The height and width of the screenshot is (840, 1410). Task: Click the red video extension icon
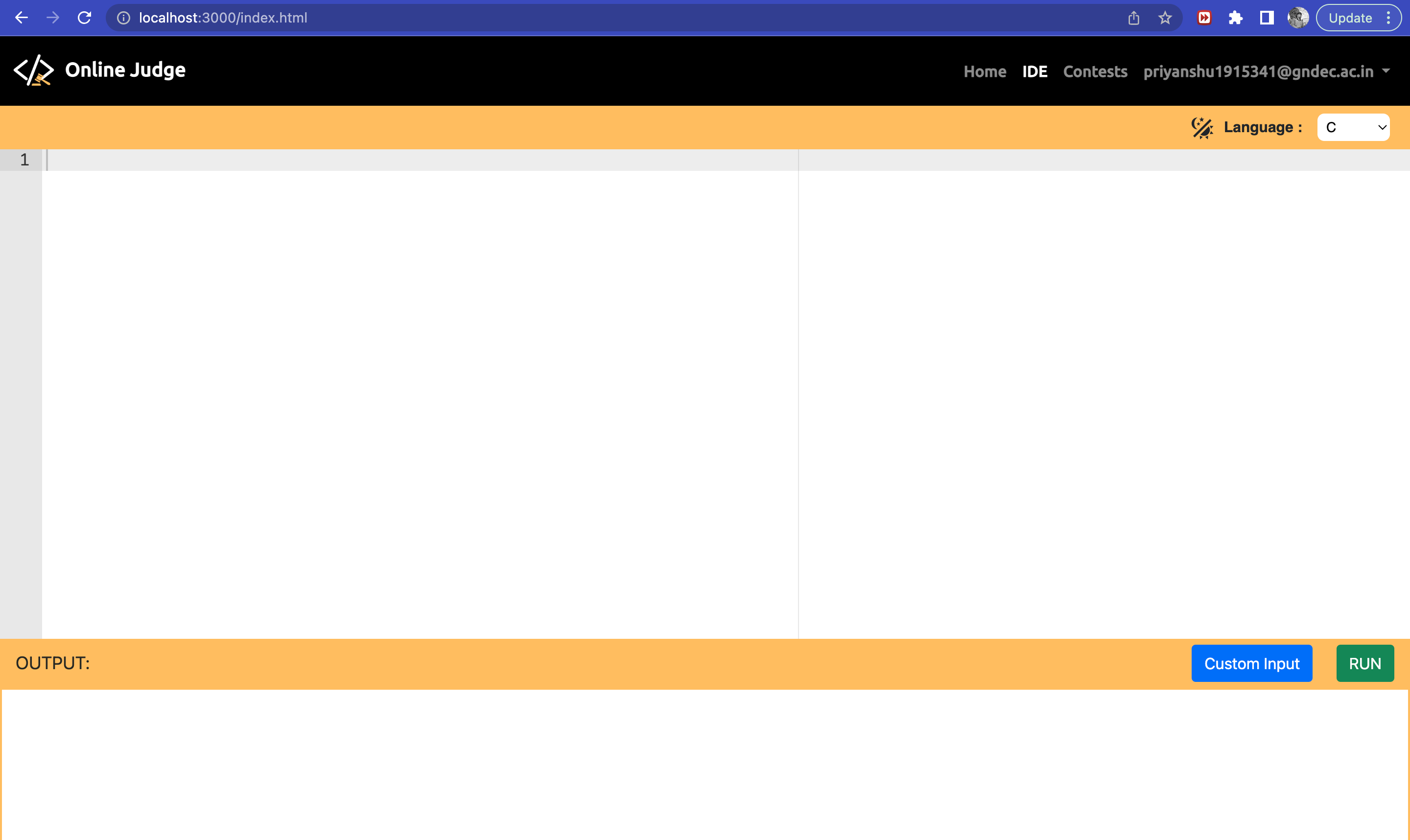[x=1204, y=18]
